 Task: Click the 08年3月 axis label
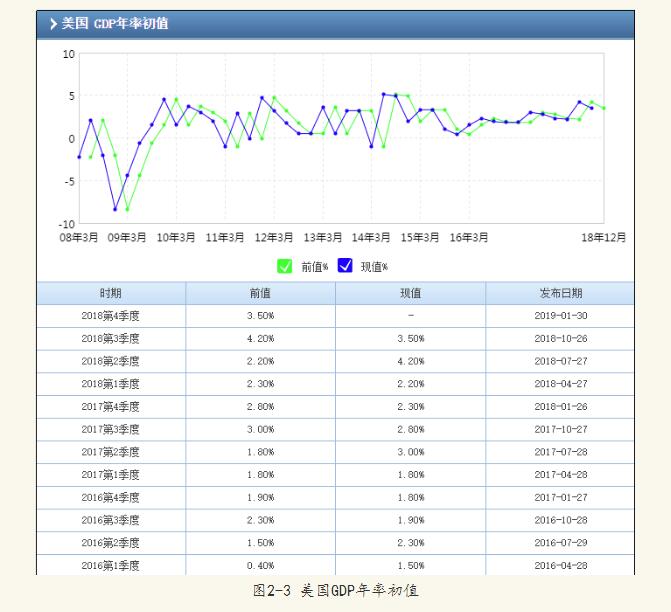(79, 237)
